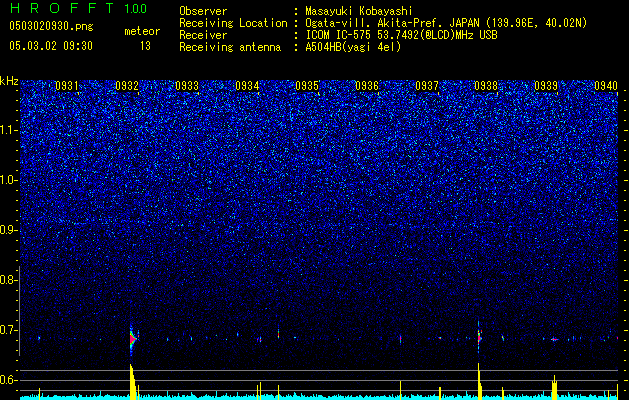Select the file name 0503020930.png

coord(51,26)
